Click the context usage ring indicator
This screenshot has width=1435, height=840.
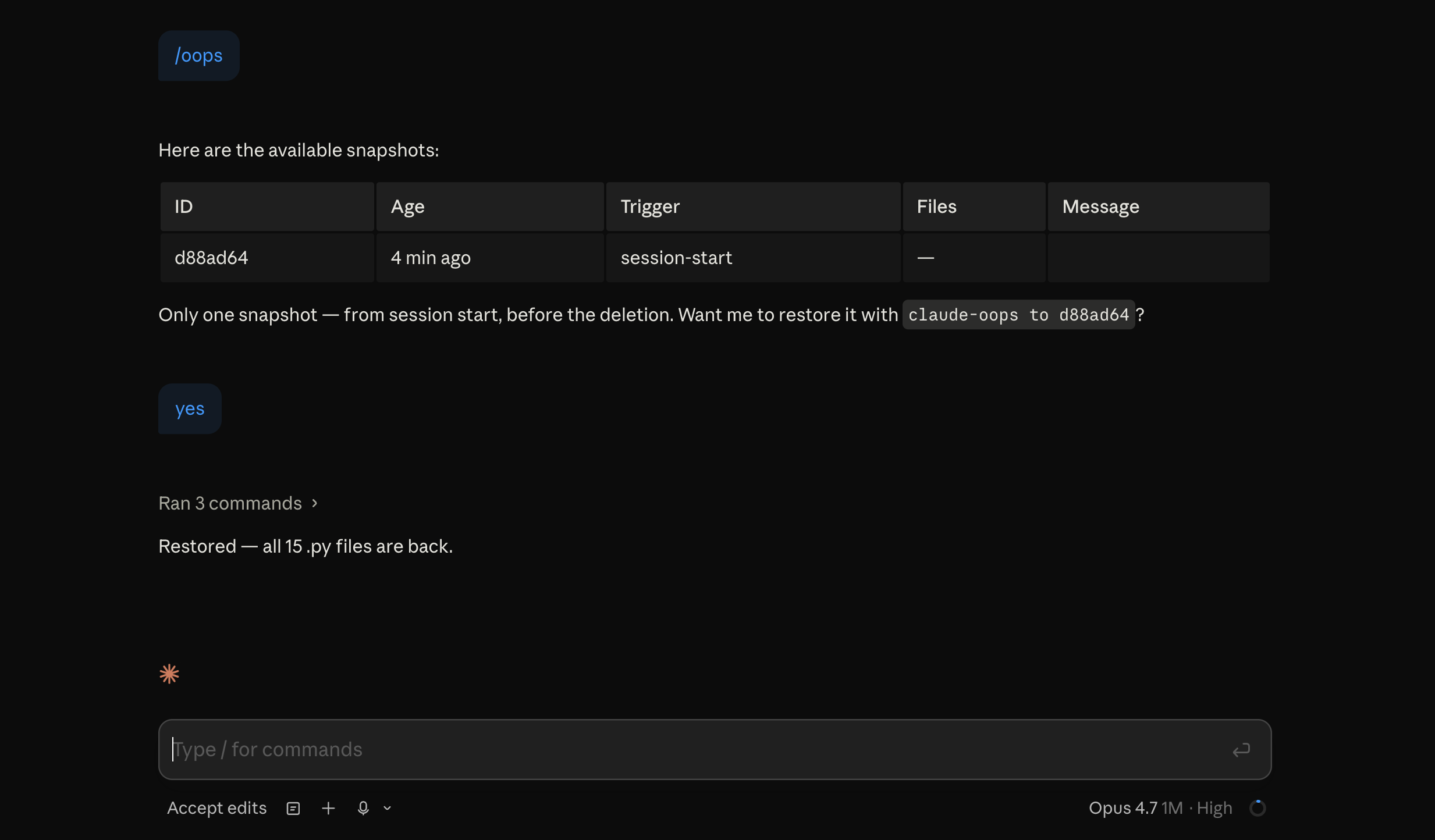click(1258, 808)
